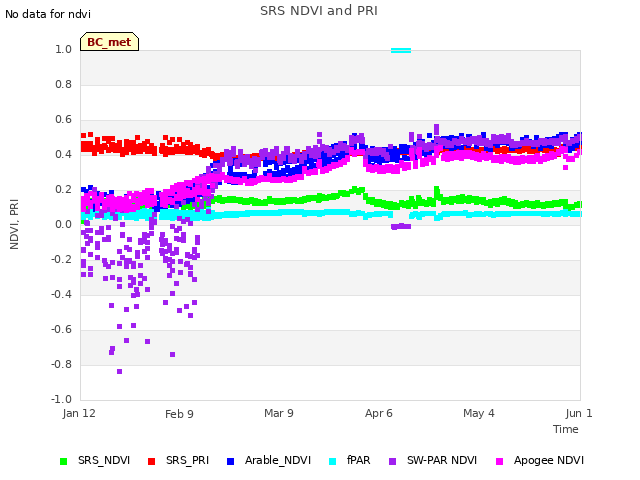Click the Mar 9 x-axis tick label

coord(279,413)
